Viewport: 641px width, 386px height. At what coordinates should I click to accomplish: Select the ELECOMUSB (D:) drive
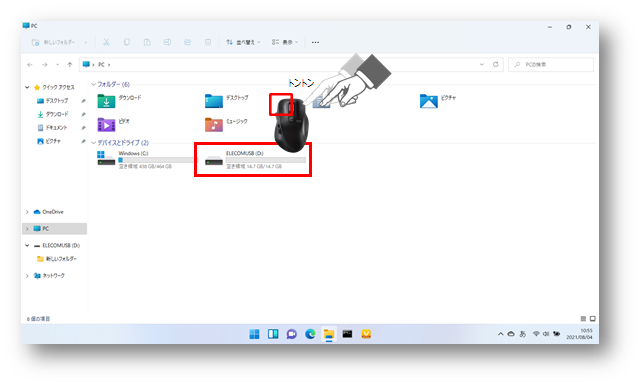tap(253, 159)
